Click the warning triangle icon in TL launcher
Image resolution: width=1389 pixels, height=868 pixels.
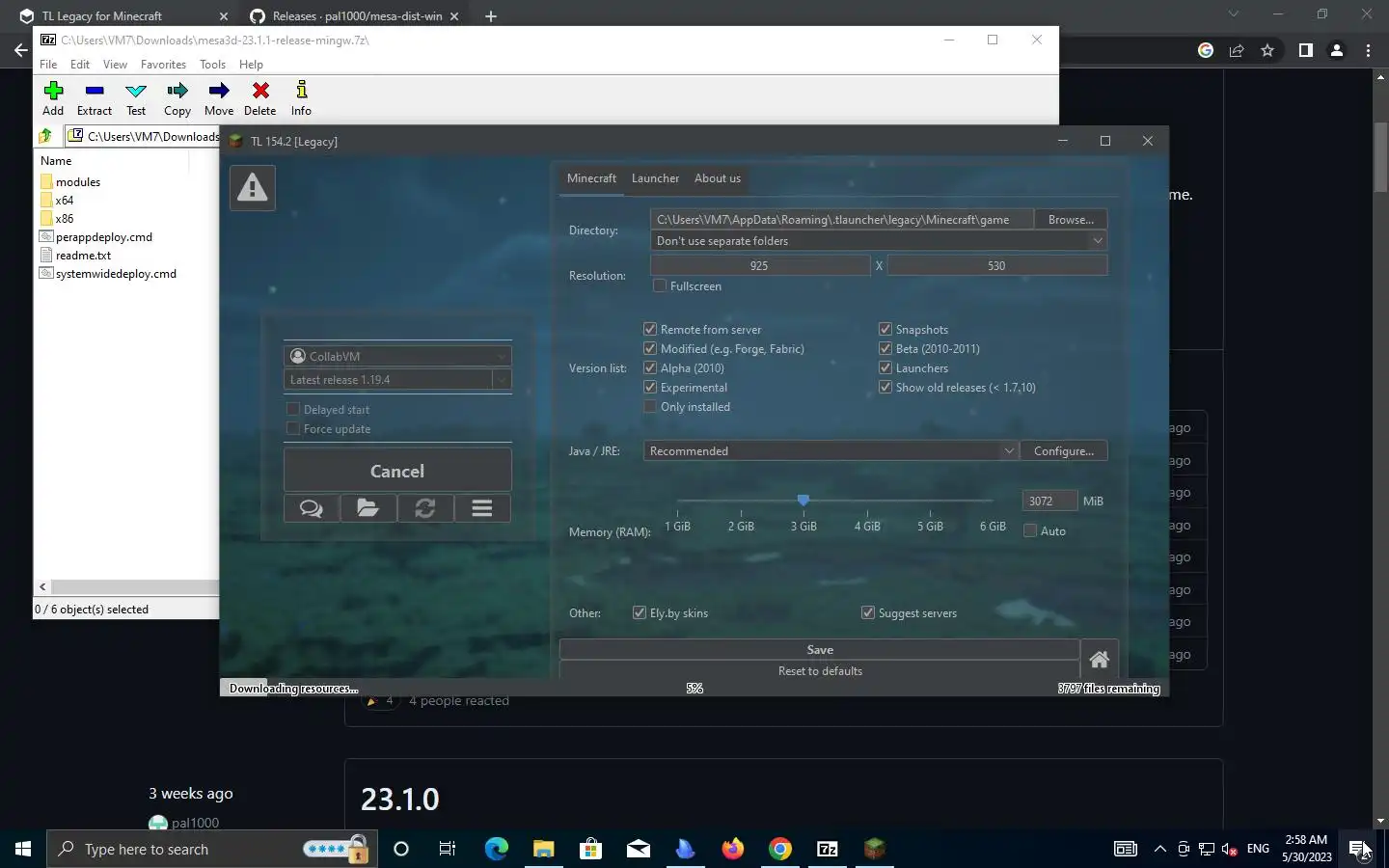[253, 187]
